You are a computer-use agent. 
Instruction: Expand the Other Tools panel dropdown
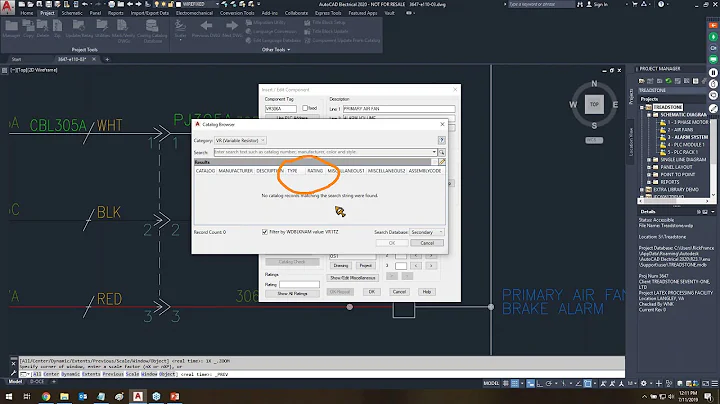pos(276,50)
